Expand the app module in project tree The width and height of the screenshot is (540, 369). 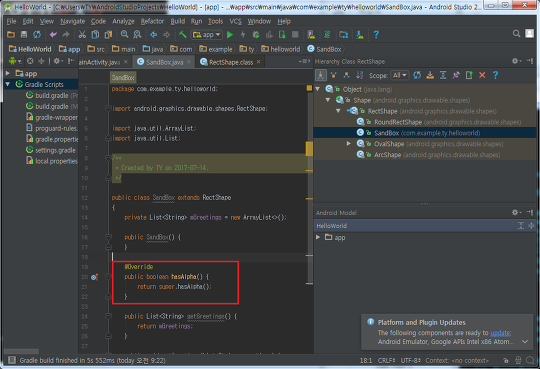pos(8,73)
